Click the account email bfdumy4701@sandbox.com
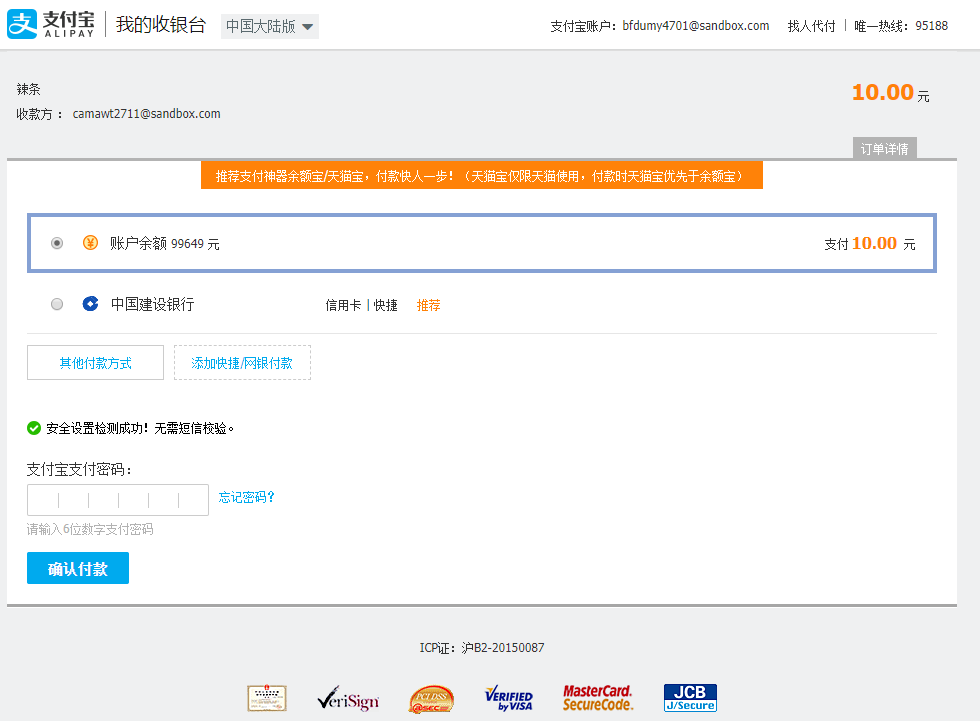The image size is (980, 721). pos(696,26)
